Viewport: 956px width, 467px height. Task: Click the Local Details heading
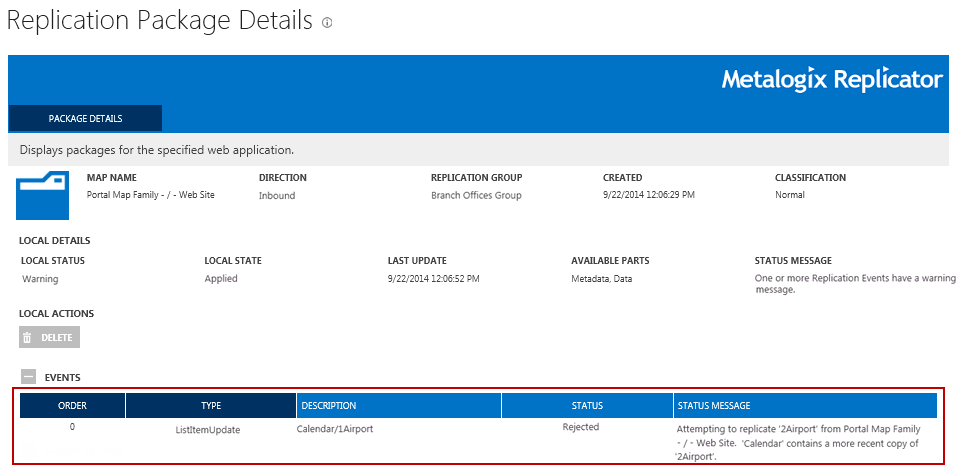[55, 240]
